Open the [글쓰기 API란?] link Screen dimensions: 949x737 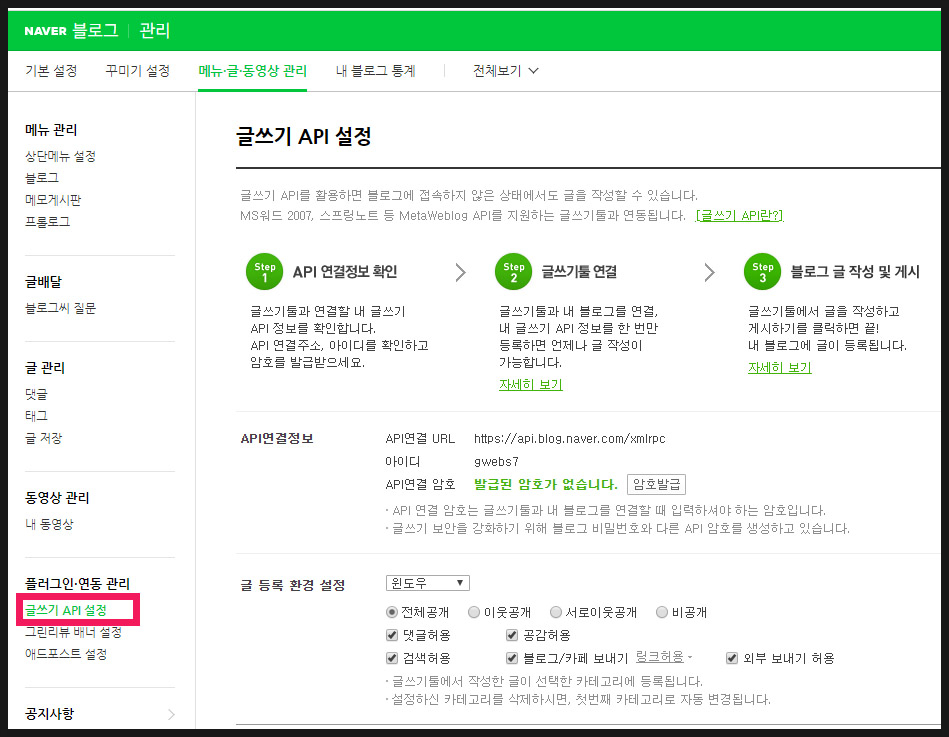click(740, 215)
